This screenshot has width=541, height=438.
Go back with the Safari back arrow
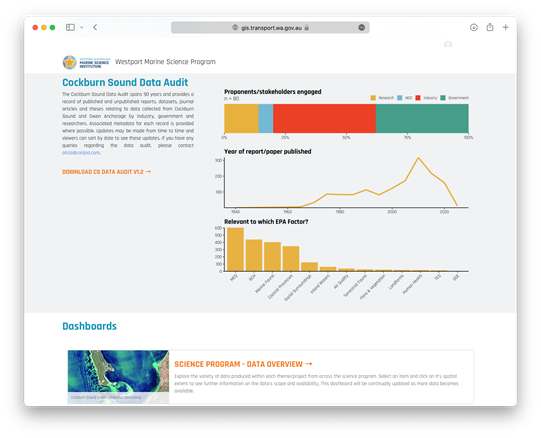(x=95, y=27)
